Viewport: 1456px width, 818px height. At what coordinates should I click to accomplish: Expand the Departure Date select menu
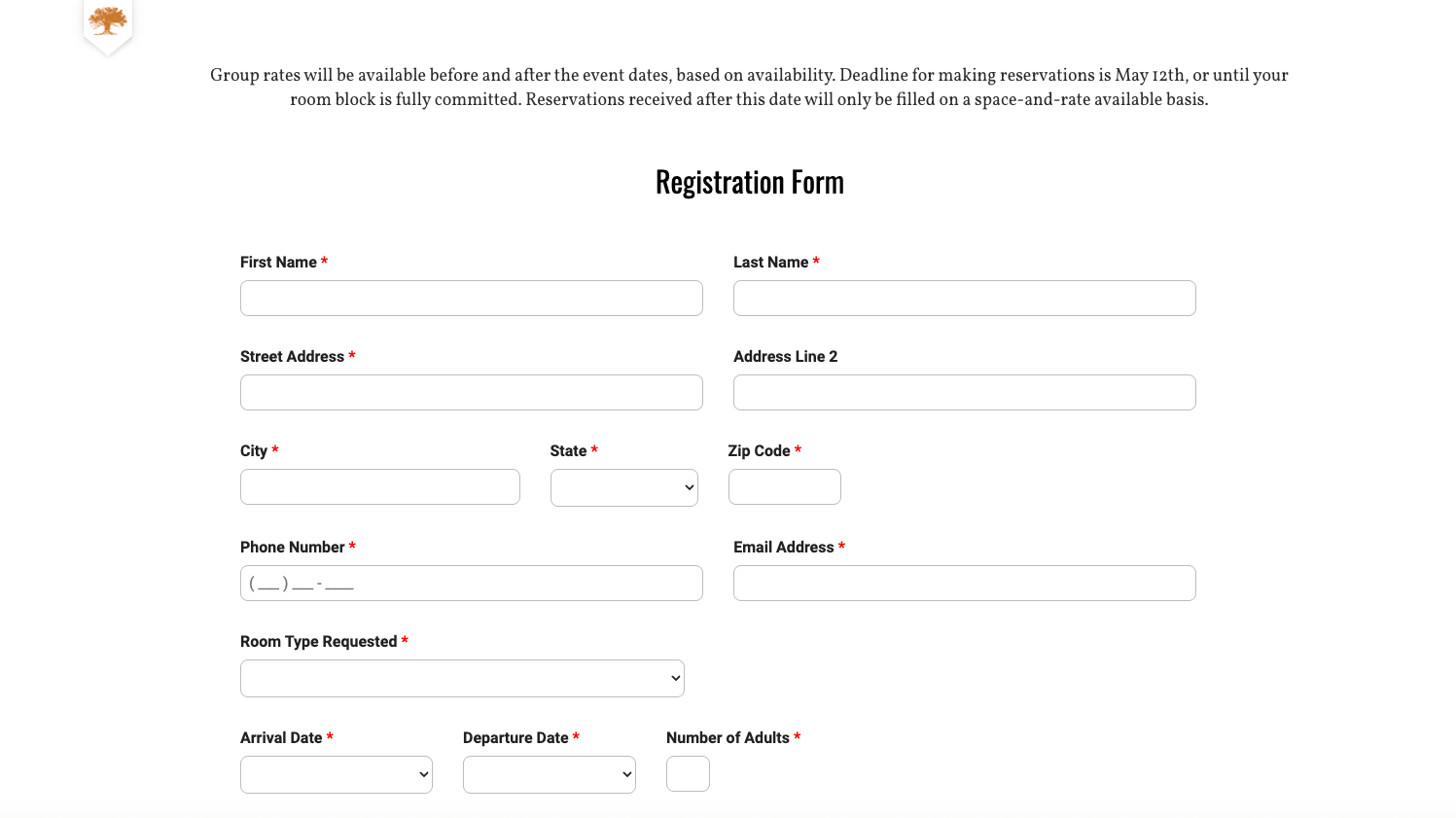coord(549,775)
